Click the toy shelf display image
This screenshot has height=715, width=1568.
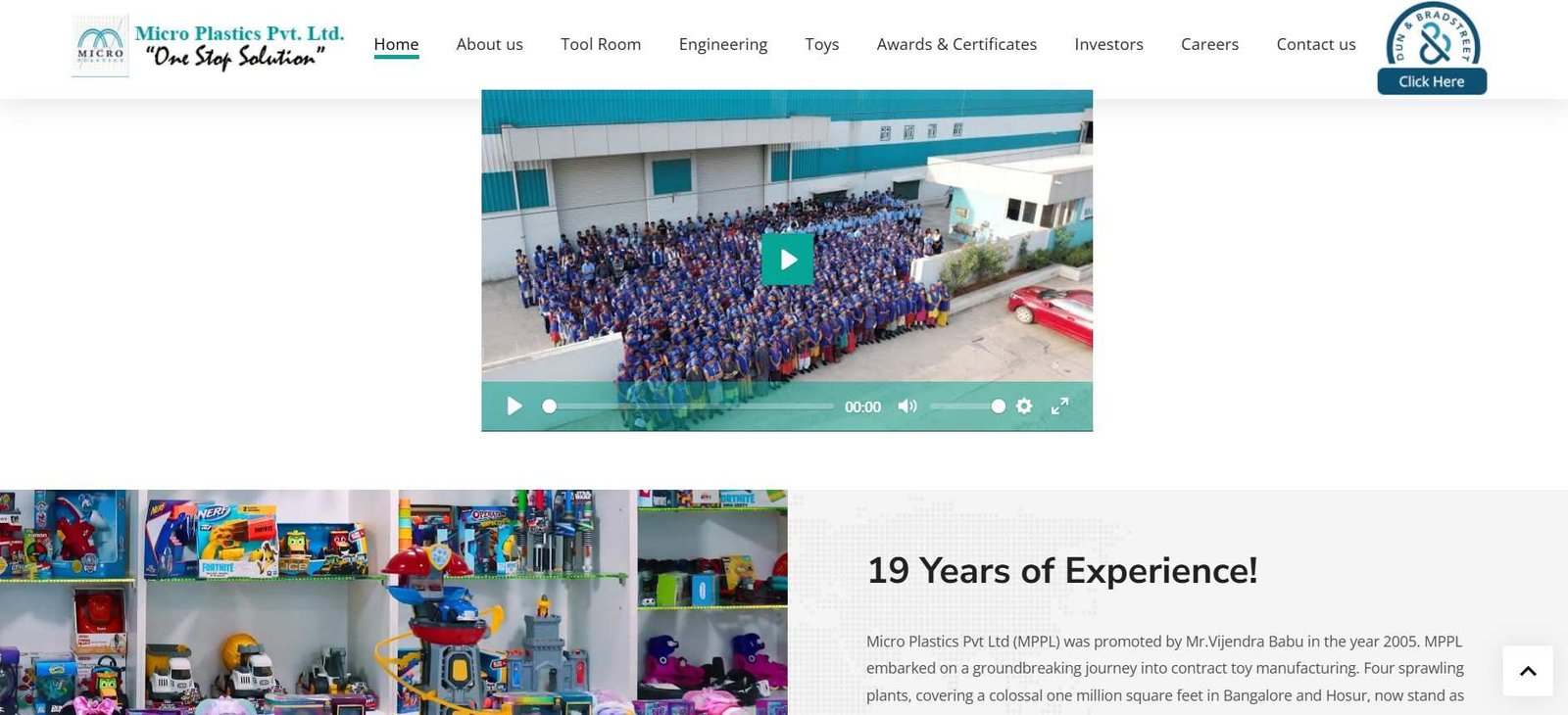[393, 602]
